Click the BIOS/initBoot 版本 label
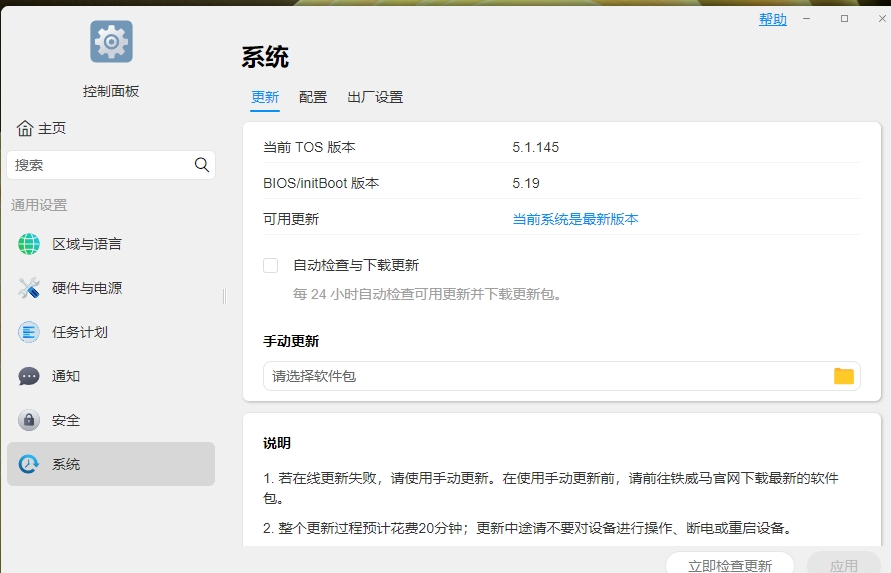The height and width of the screenshot is (573, 891). click(321, 183)
